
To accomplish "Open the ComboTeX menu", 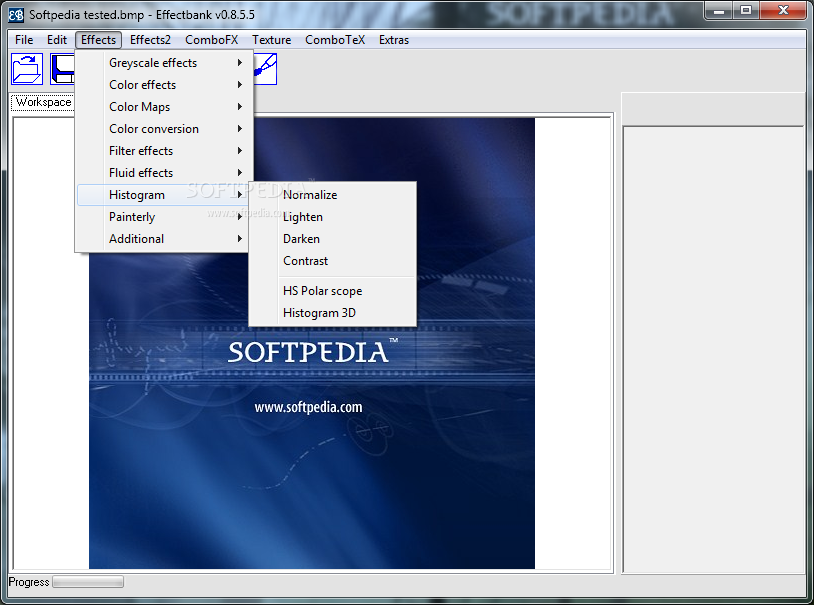I will point(335,40).
